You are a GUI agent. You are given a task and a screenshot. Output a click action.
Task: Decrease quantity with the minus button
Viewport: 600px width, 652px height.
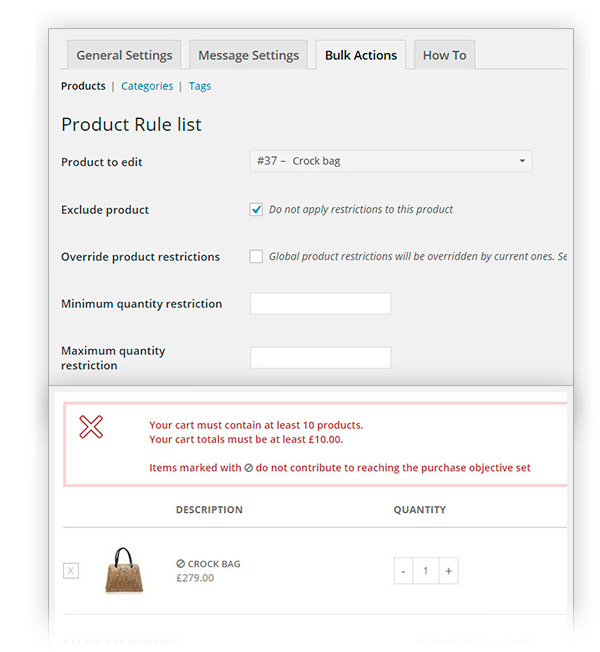pyautogui.click(x=403, y=571)
